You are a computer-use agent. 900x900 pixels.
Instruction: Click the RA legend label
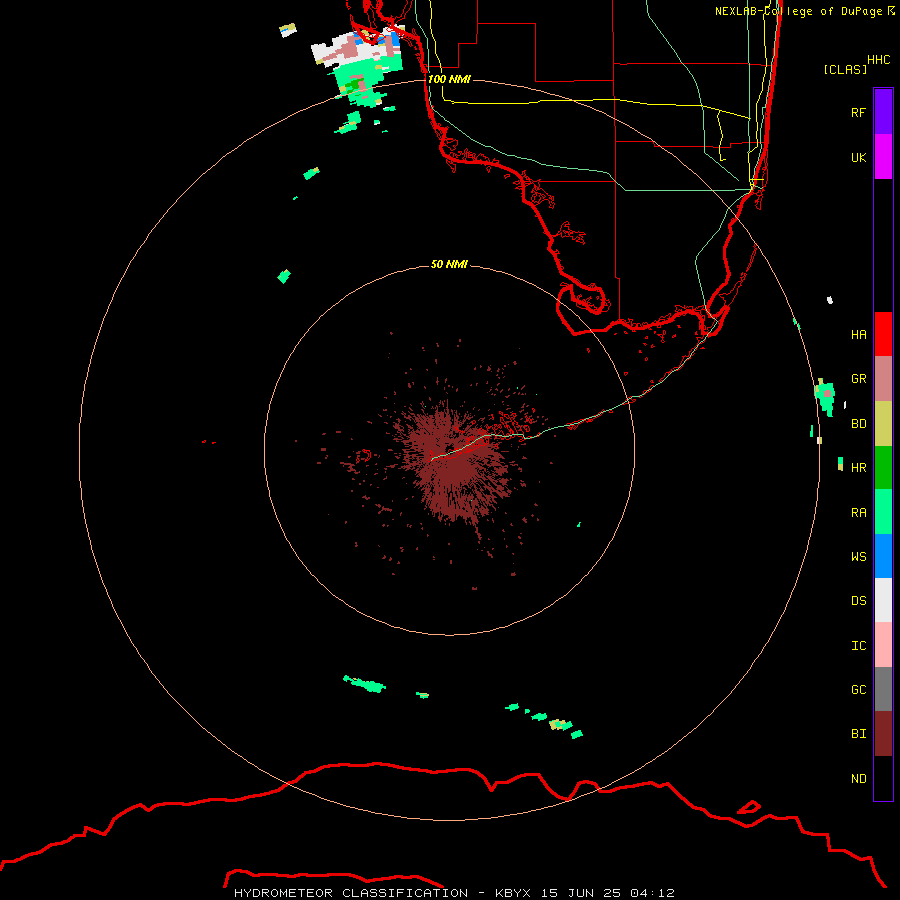(x=858, y=513)
